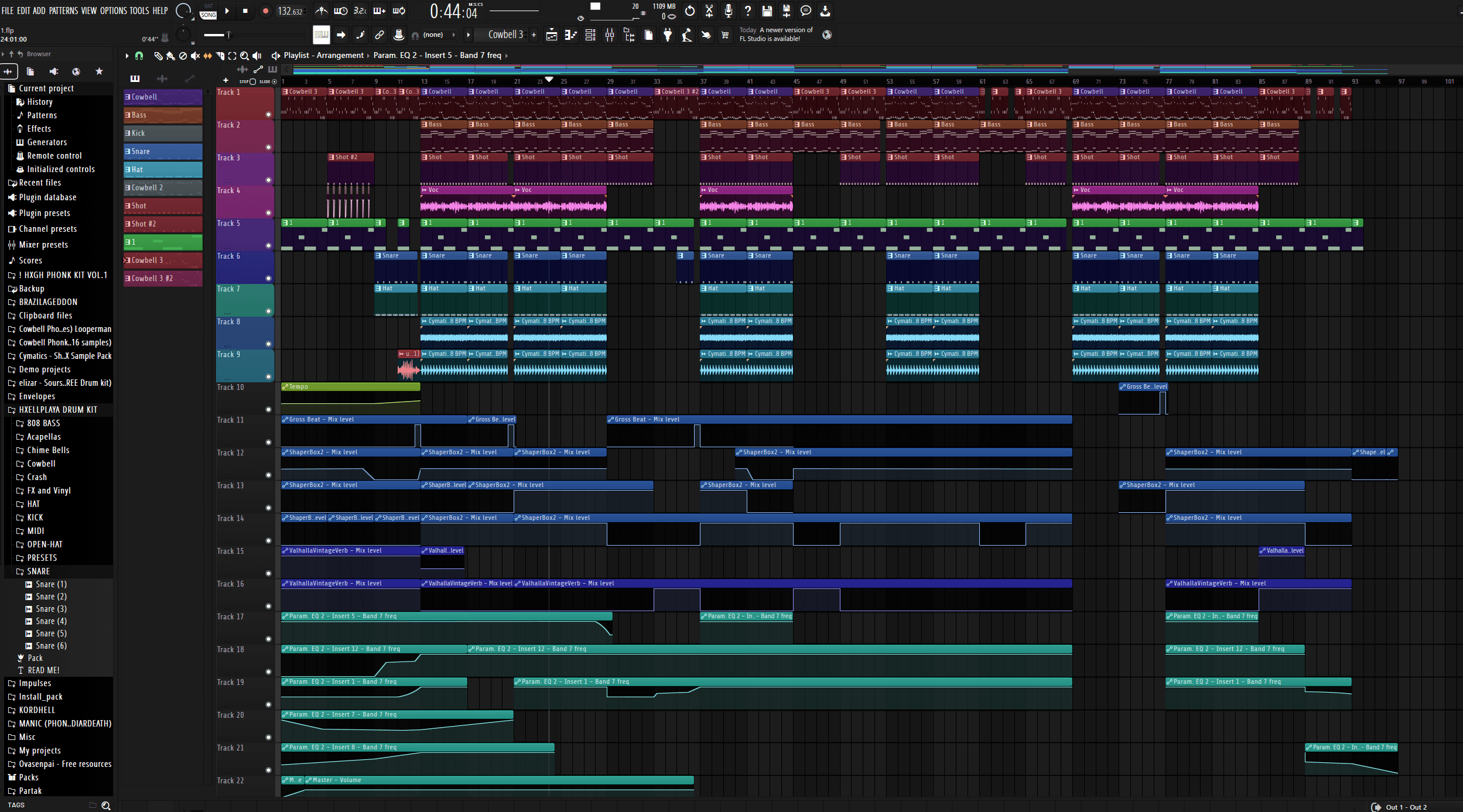Click the shopping cart content library icon

[x=725, y=35]
